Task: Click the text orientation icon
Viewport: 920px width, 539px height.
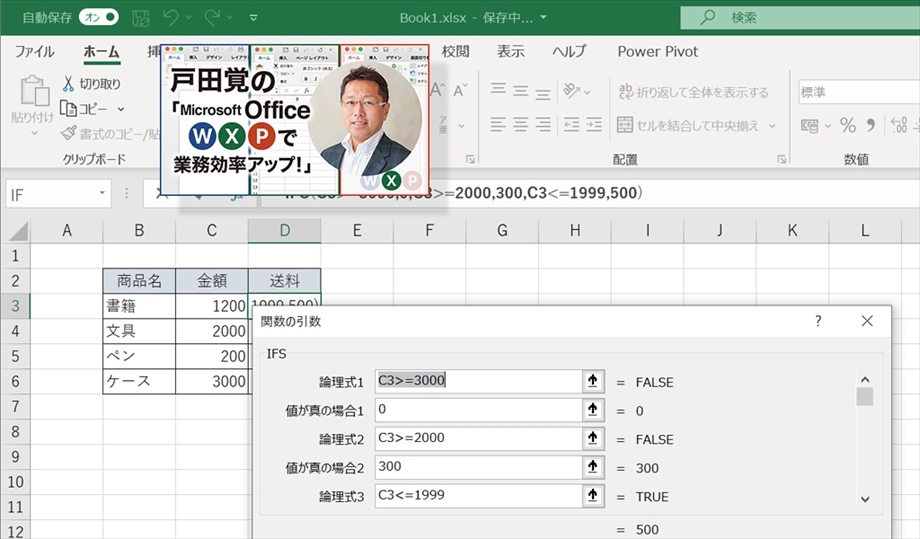Action: (571, 90)
